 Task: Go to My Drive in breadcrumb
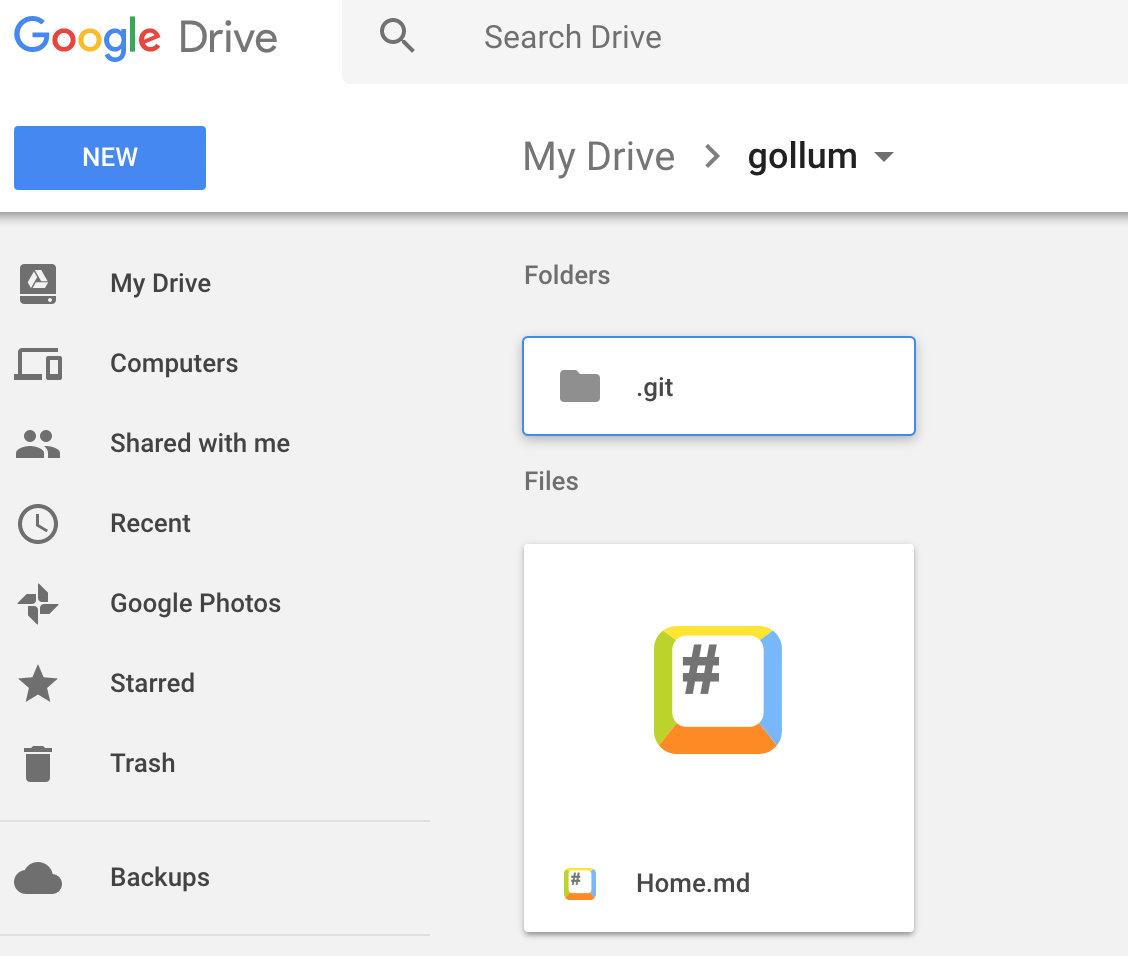coord(599,156)
